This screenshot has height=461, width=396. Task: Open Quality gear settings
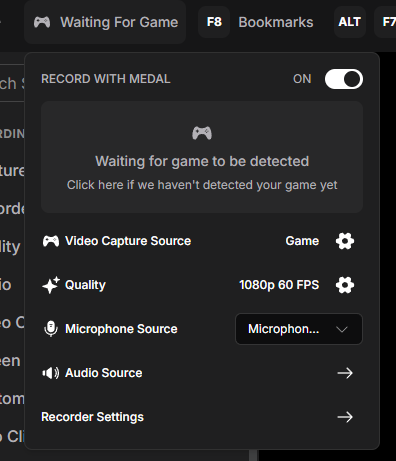tap(345, 285)
